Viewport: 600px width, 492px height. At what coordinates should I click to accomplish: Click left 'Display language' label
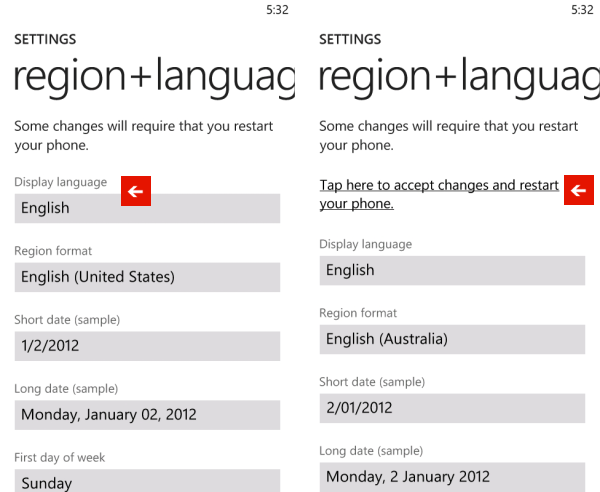[x=60, y=182]
